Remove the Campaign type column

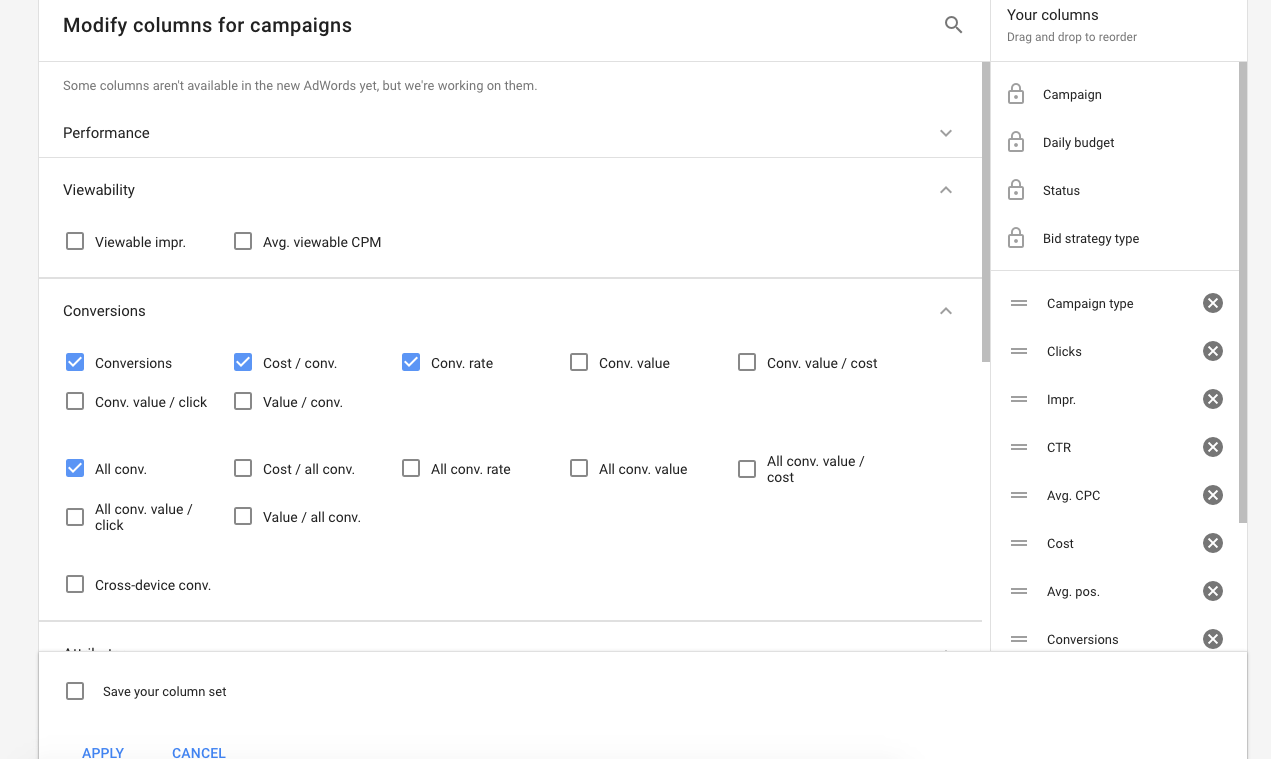tap(1212, 303)
